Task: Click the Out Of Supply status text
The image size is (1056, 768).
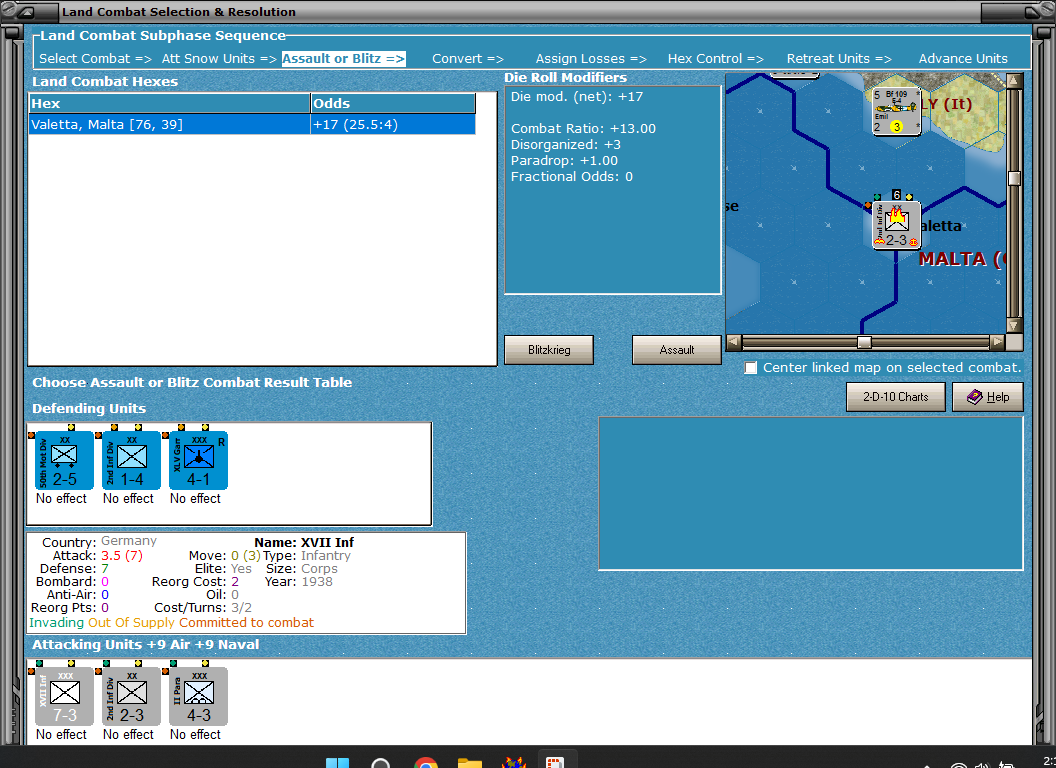Action: point(131,622)
